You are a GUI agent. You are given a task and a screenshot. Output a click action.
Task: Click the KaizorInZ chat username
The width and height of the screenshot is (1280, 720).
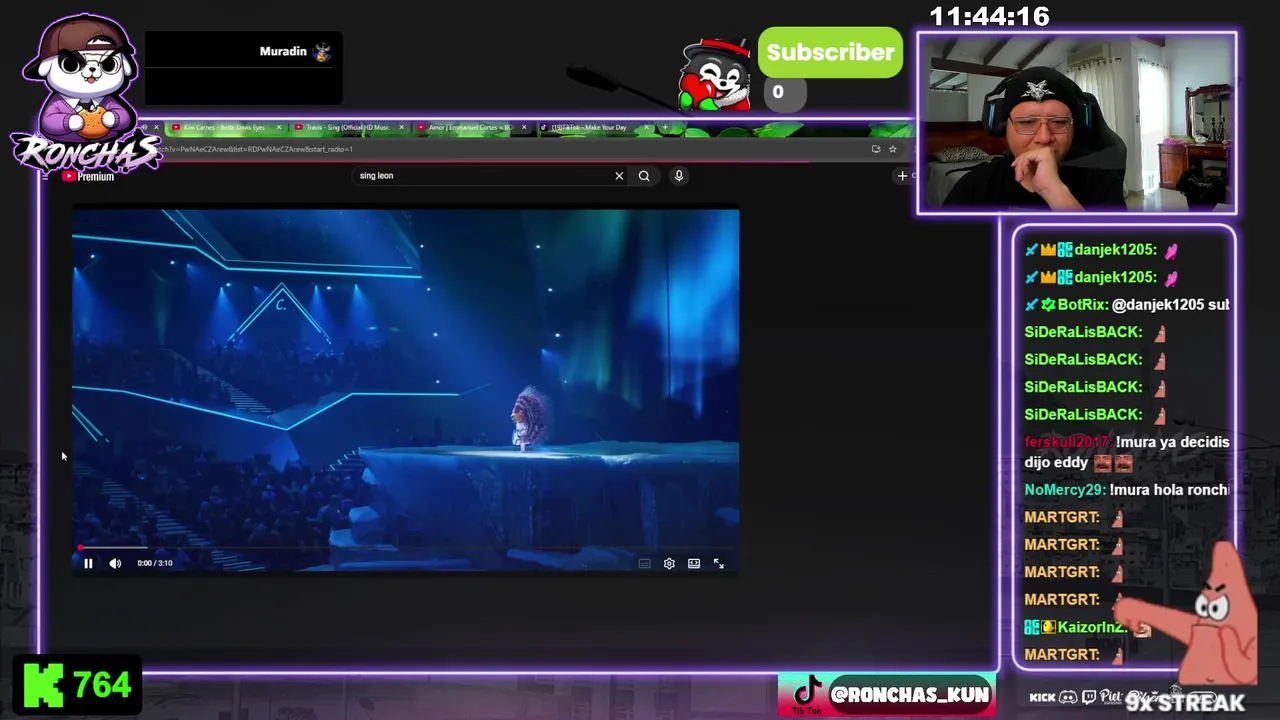click(x=1092, y=628)
